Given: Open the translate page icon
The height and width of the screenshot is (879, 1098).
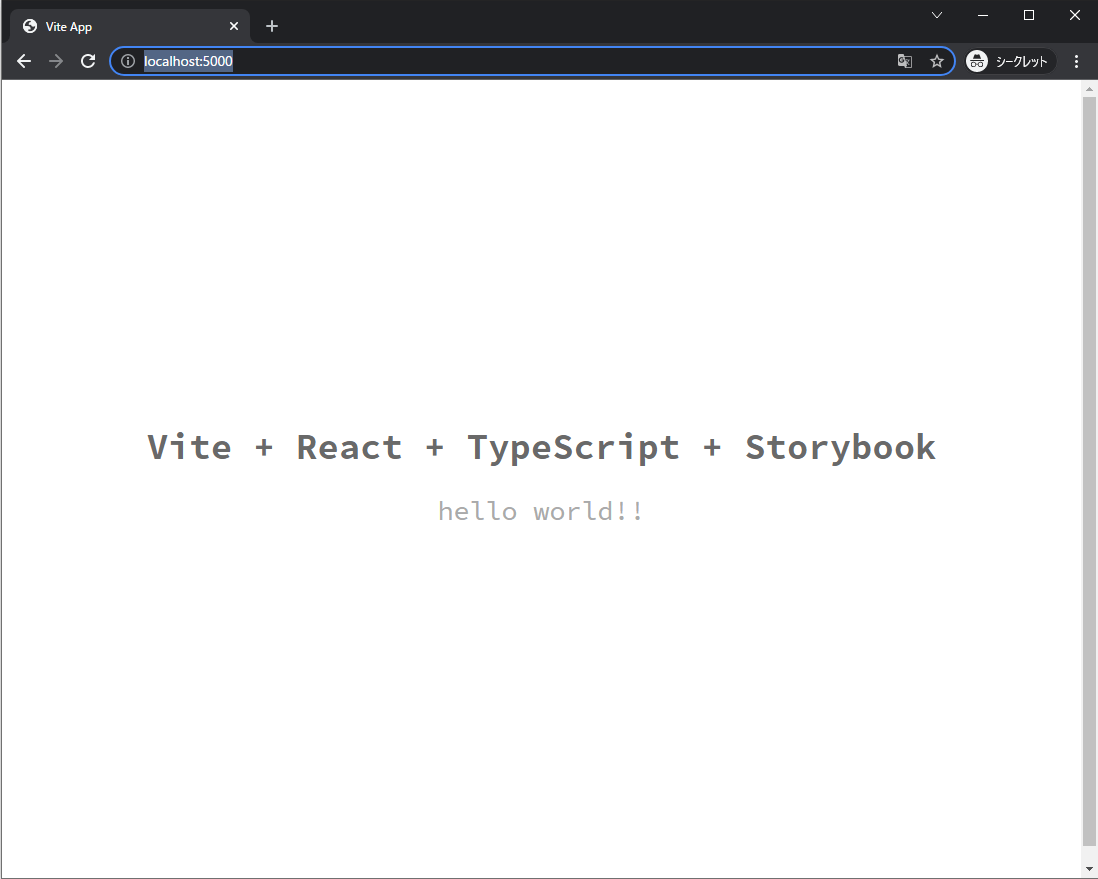Looking at the screenshot, I should pos(905,61).
